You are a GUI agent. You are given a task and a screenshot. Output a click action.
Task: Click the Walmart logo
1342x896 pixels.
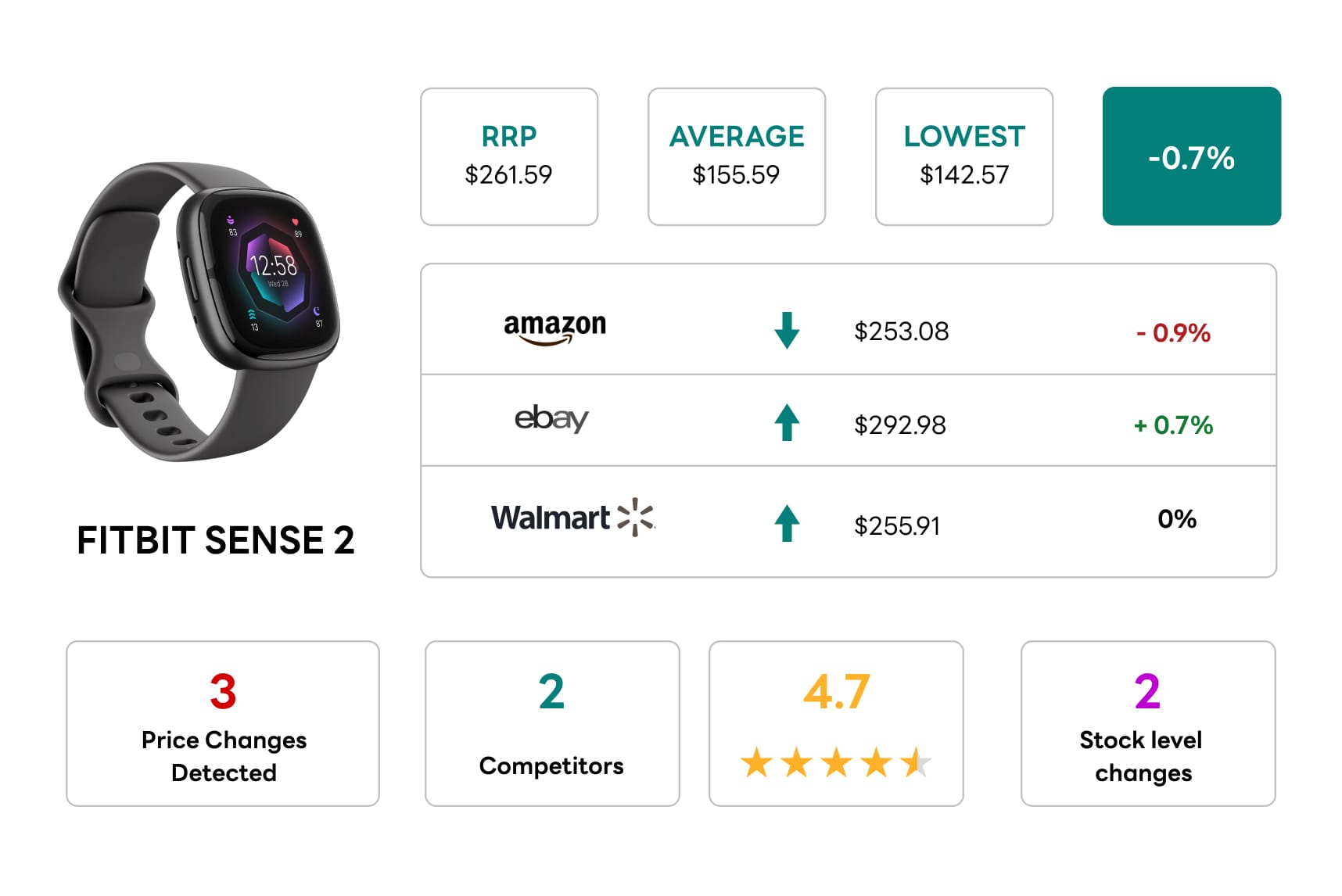point(572,518)
